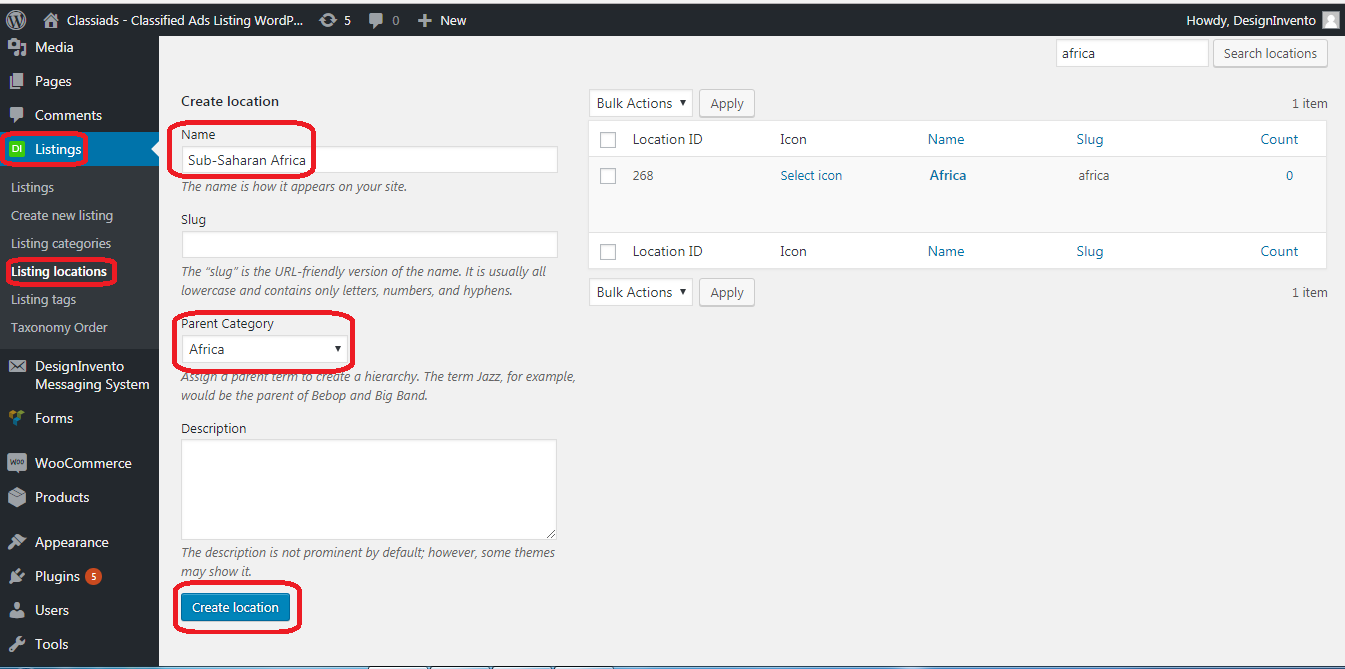The width and height of the screenshot is (1345, 669).
Task: Click the Forms sidebar icon
Action: click(17, 418)
